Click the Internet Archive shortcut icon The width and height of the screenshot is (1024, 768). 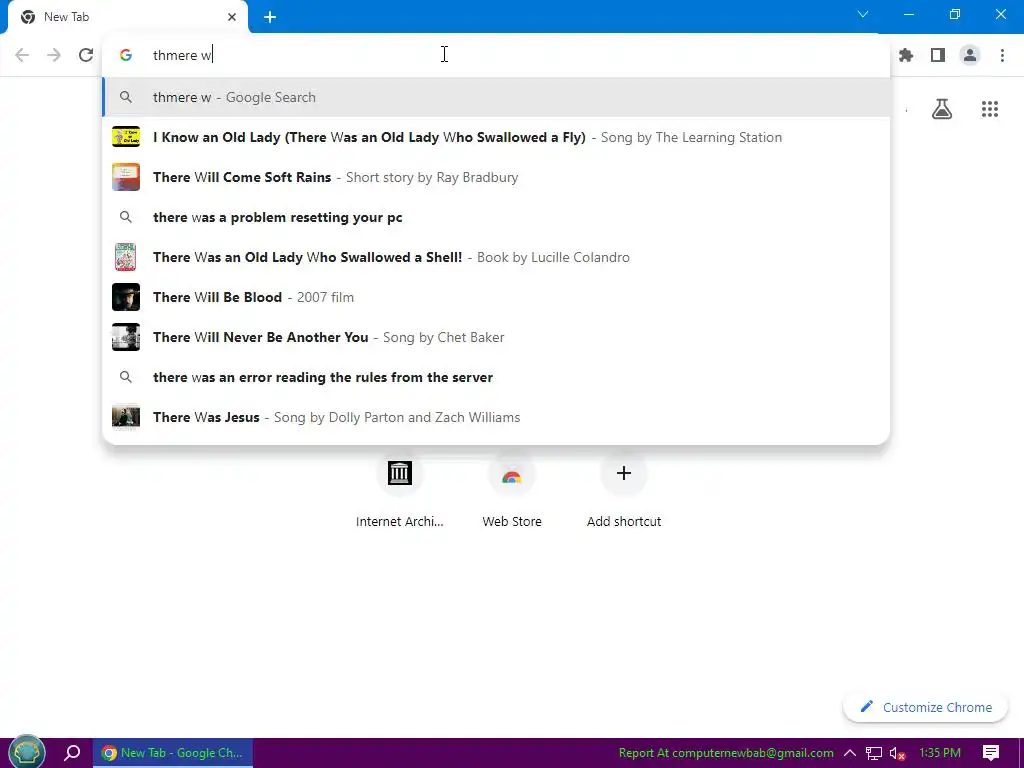click(400, 473)
